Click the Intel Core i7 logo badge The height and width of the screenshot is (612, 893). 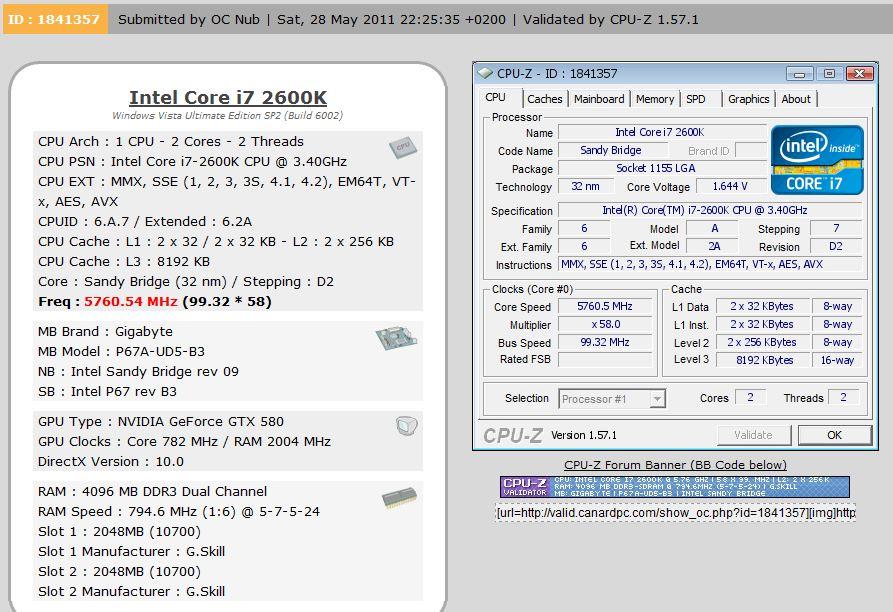pyautogui.click(x=817, y=160)
